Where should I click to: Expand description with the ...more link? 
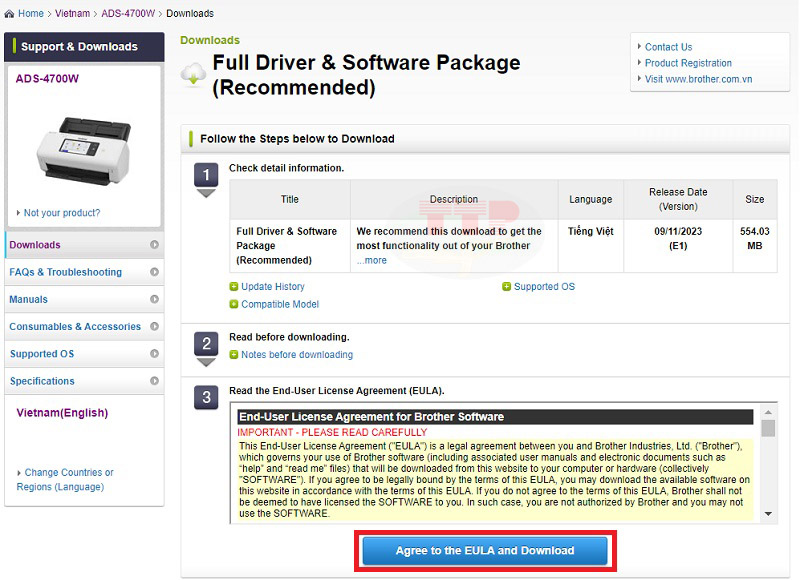pos(371,260)
